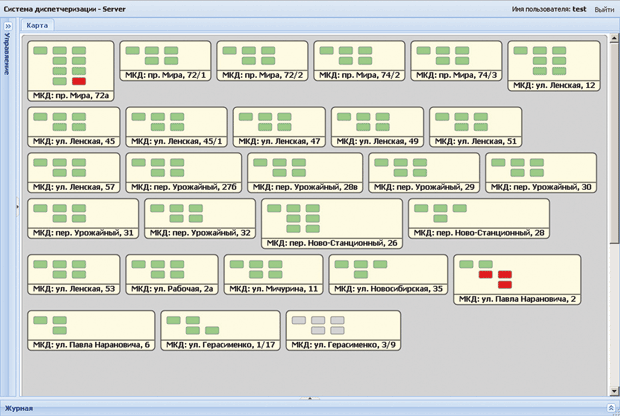620x416 pixels.
Task: Click the first green indicator in ул. Ленская, 12
Action: pos(521,51)
